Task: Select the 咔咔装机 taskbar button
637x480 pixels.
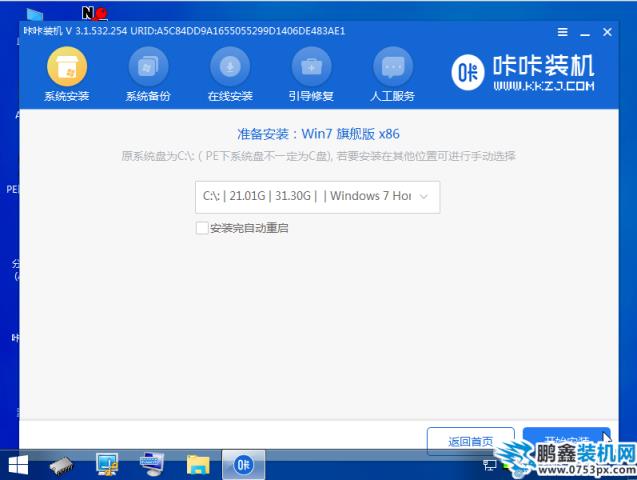Action: (243, 465)
